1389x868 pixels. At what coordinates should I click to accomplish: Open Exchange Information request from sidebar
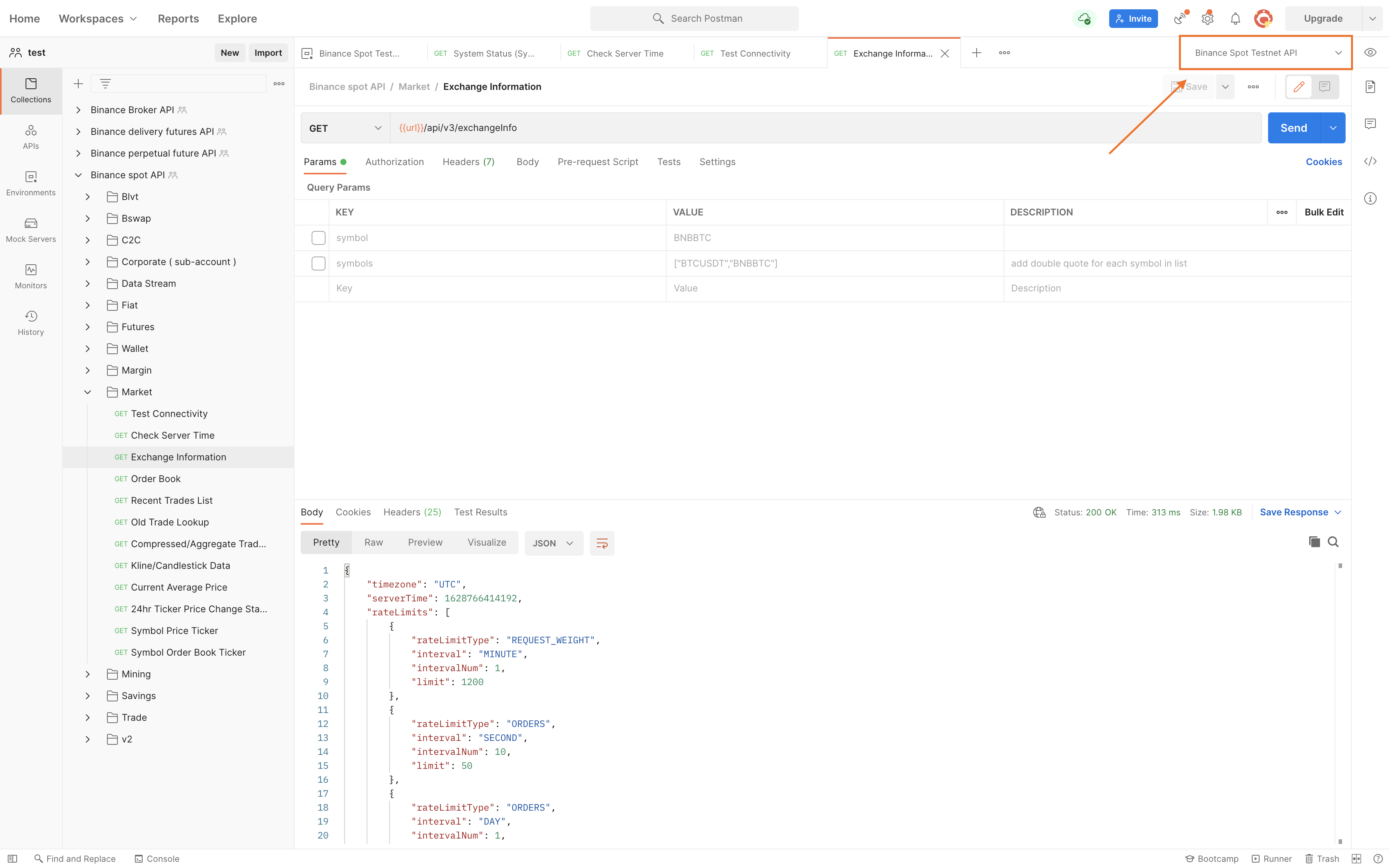click(x=178, y=457)
